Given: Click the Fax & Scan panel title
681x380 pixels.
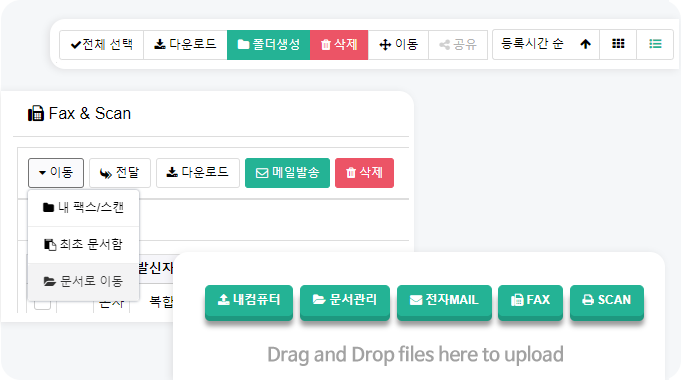Looking at the screenshot, I should pyautogui.click(x=89, y=114).
